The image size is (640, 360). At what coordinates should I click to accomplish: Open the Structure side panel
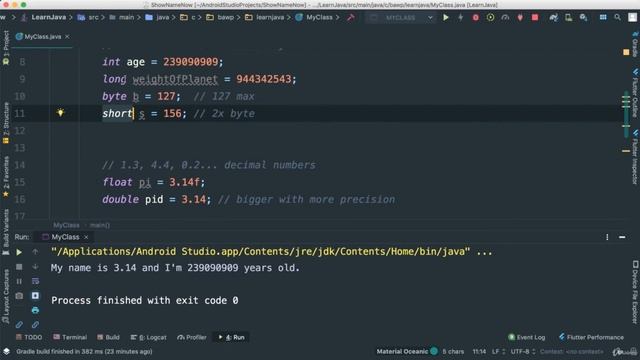tap(6, 122)
